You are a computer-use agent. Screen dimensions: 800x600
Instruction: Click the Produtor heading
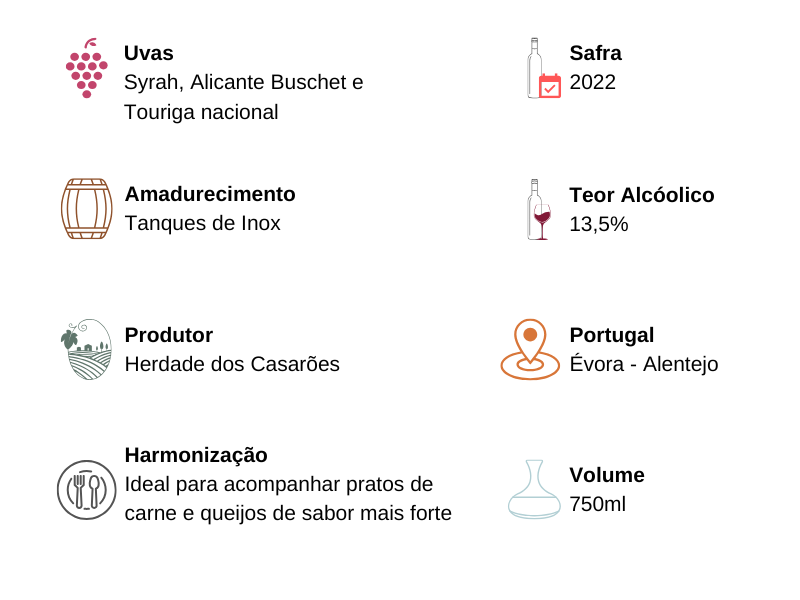coord(169,335)
